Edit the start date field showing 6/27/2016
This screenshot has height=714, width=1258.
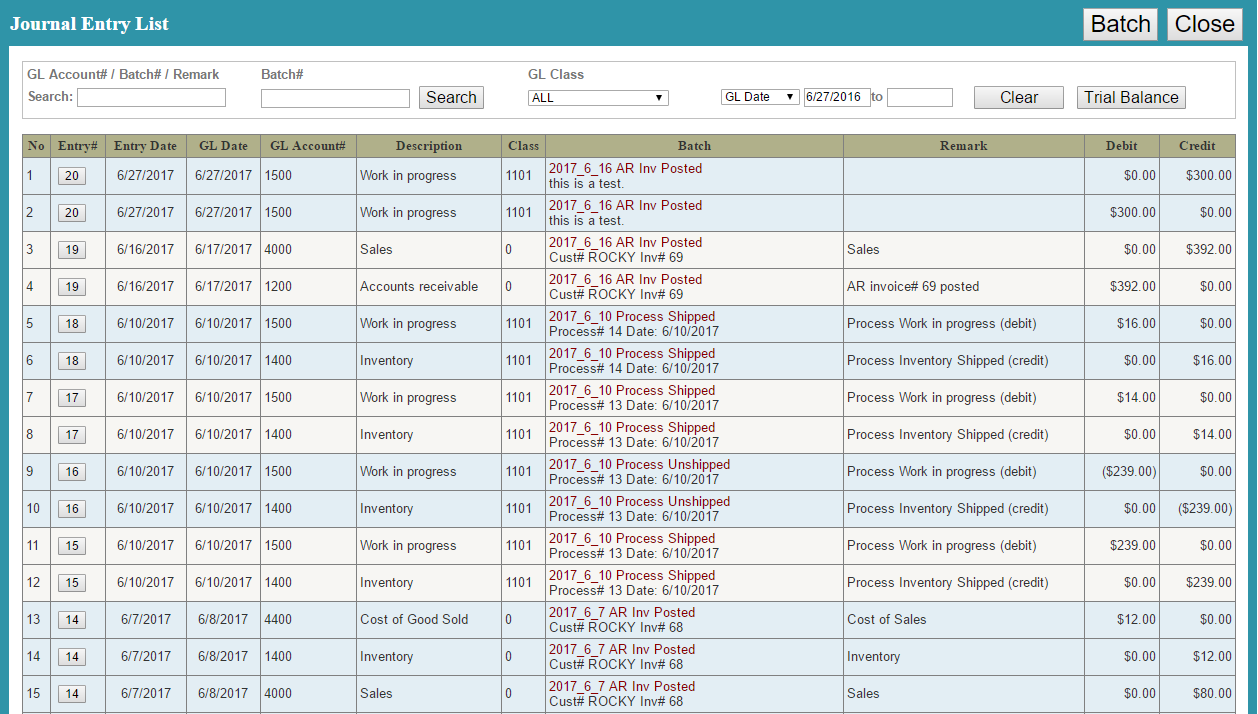[837, 97]
